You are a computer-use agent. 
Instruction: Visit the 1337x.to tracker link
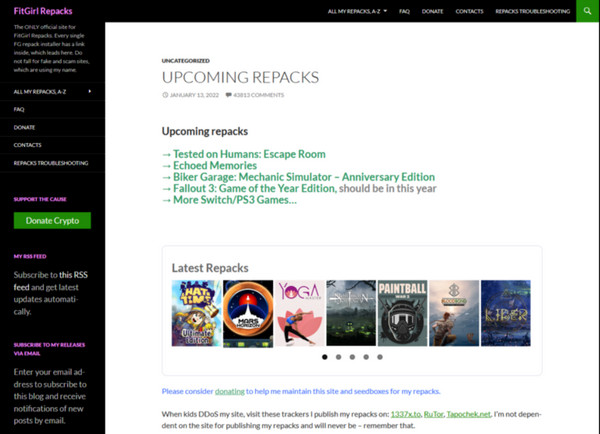[x=406, y=414]
